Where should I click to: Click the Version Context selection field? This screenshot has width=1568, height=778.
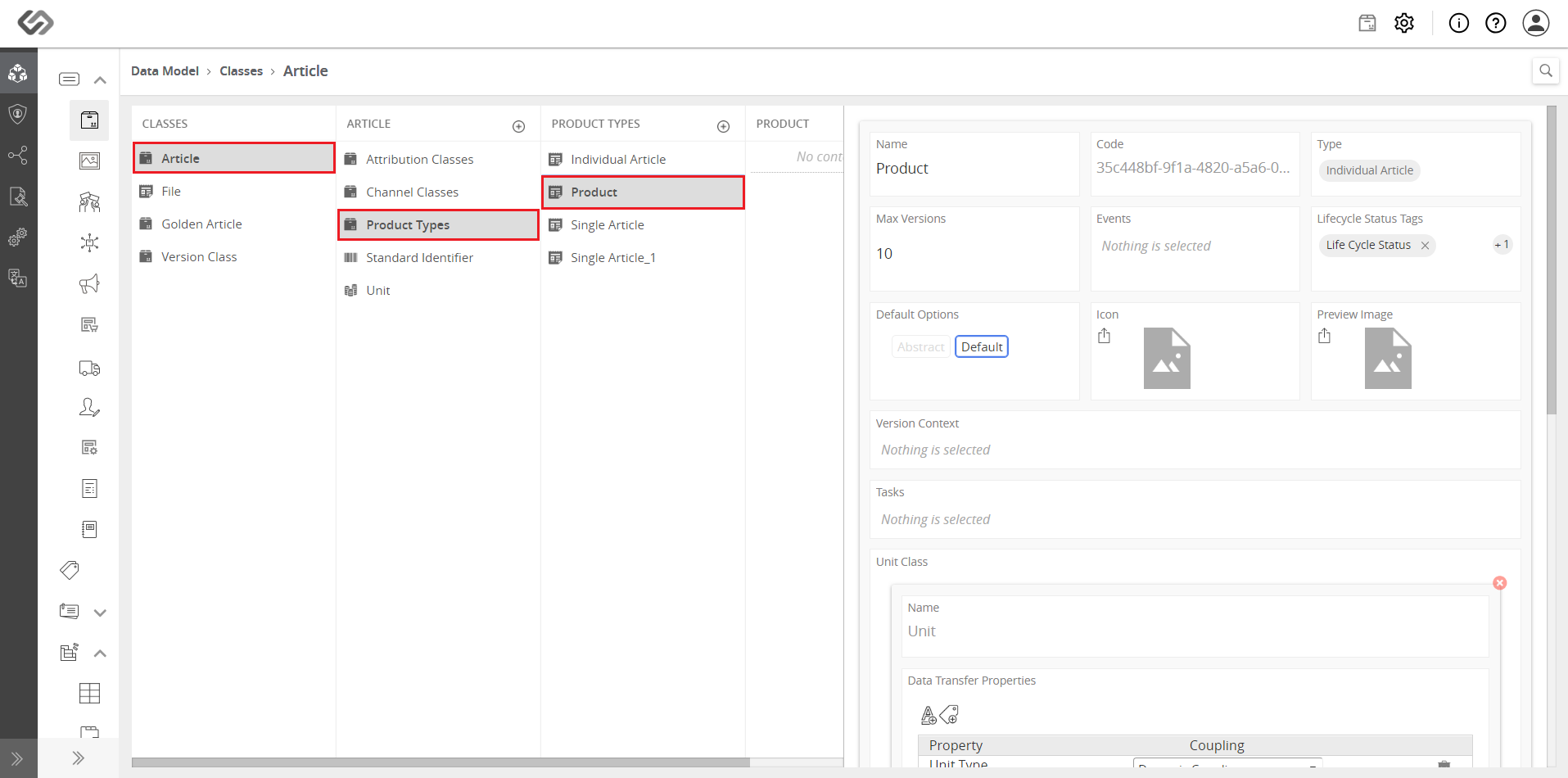click(x=1195, y=450)
